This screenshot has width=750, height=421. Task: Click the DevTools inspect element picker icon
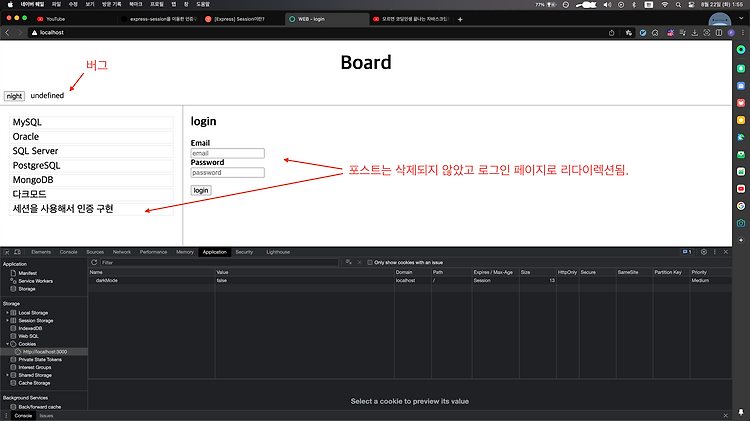(7, 252)
